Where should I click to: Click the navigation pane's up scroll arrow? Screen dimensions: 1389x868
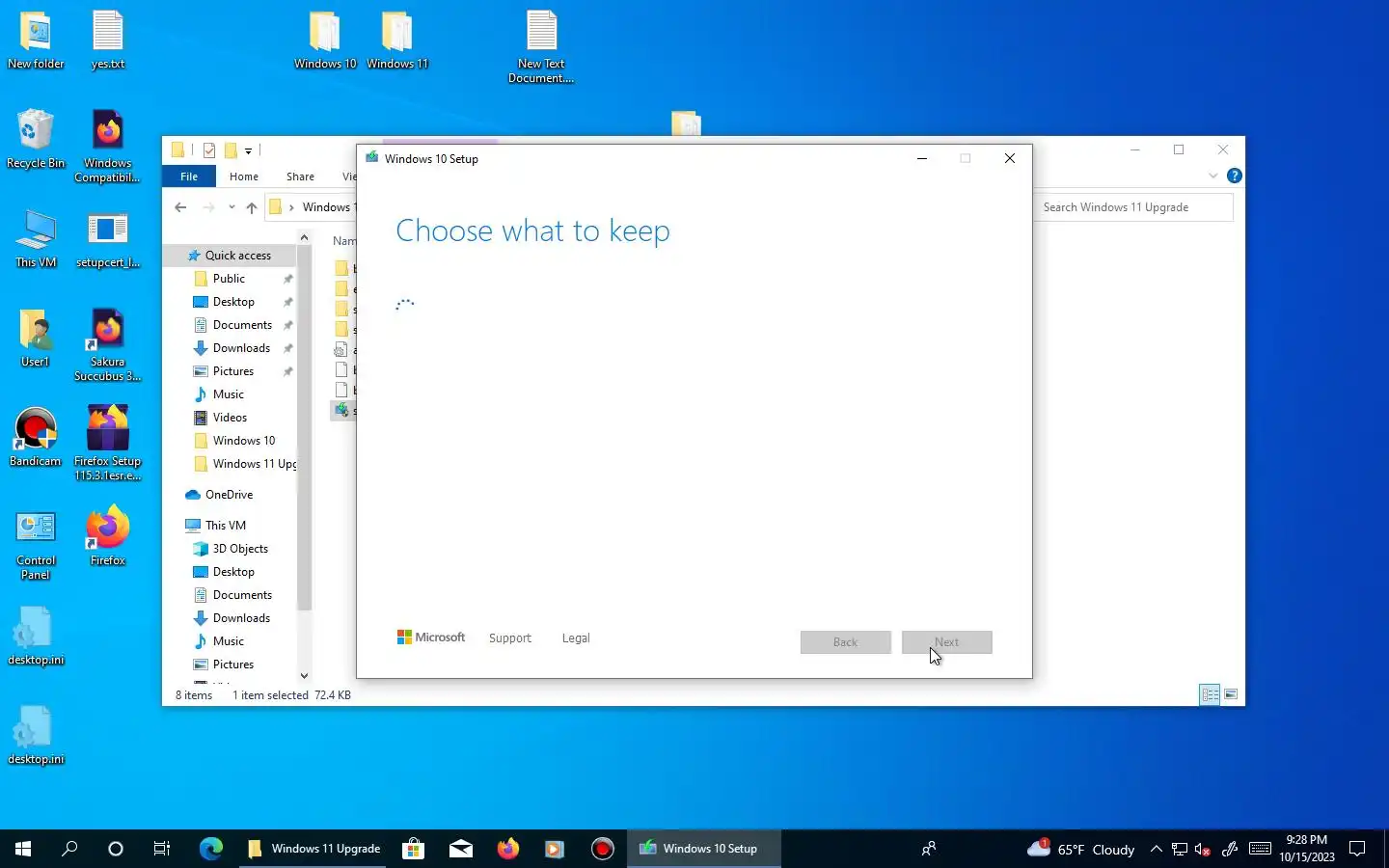[304, 237]
